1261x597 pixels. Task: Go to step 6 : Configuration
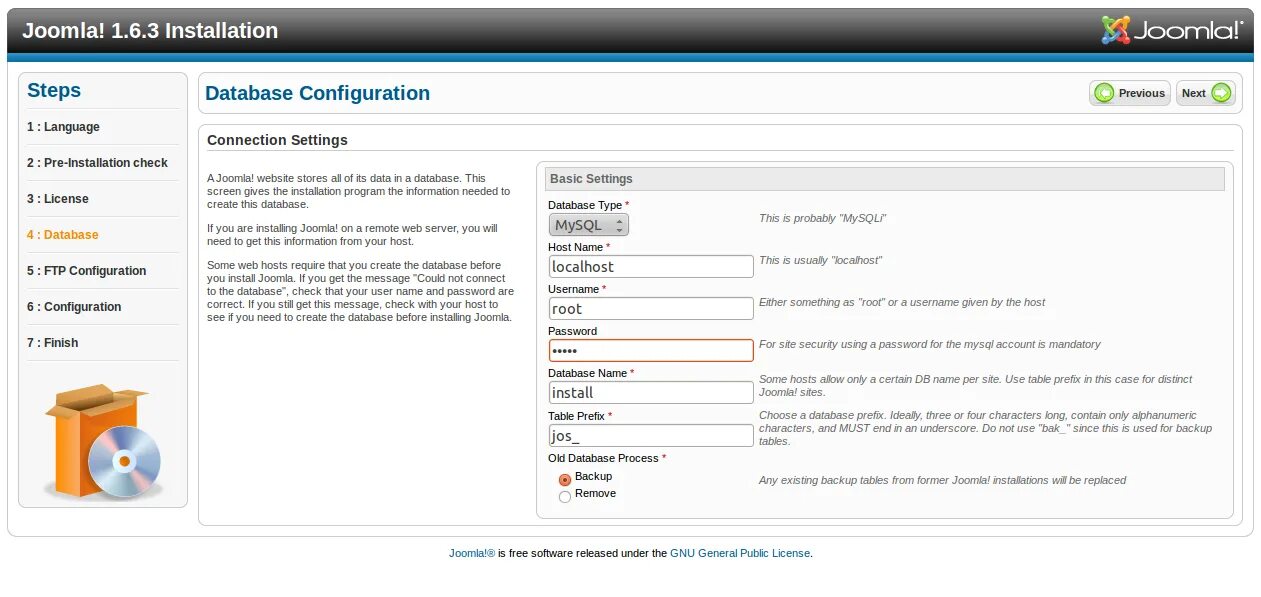click(74, 307)
